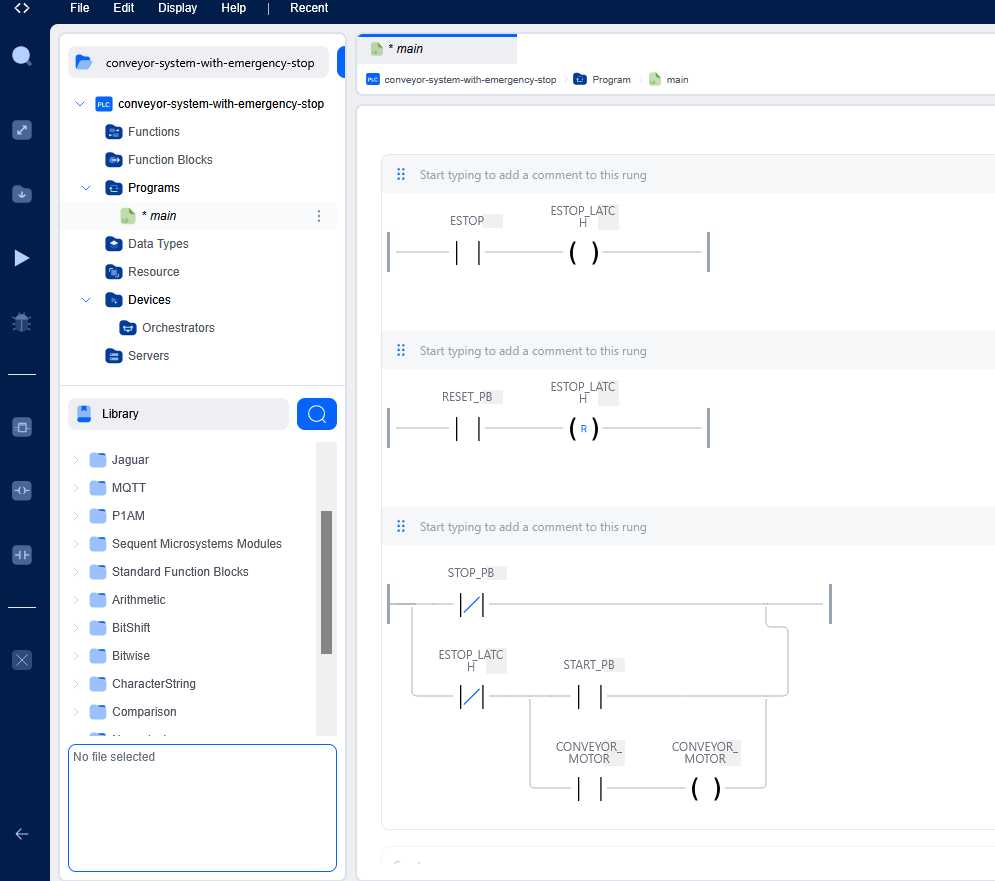Image resolution: width=995 pixels, height=881 pixels.
Task: Select the ESTOP_LATCH negated contact in third rung
Action: (x=471, y=696)
